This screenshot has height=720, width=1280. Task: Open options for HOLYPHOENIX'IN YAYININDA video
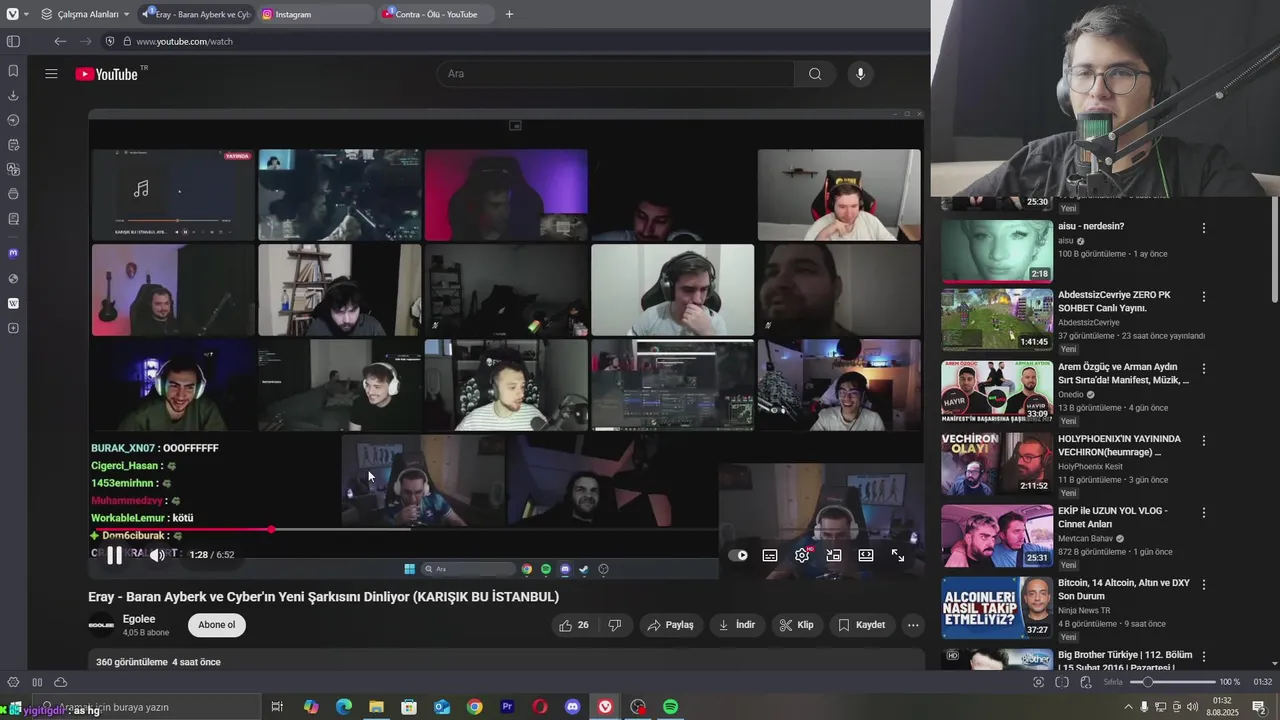pyautogui.click(x=1204, y=441)
